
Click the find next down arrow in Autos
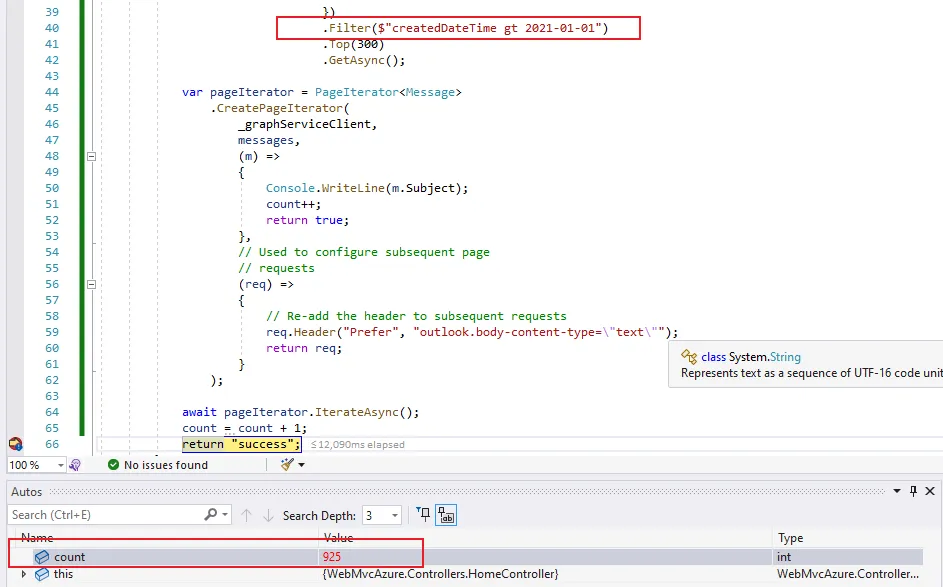point(268,515)
